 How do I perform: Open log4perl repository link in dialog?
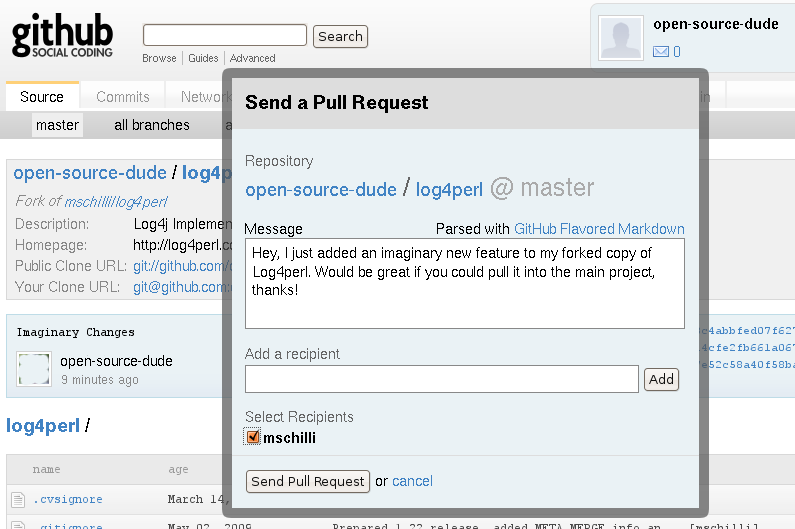pyautogui.click(x=449, y=190)
